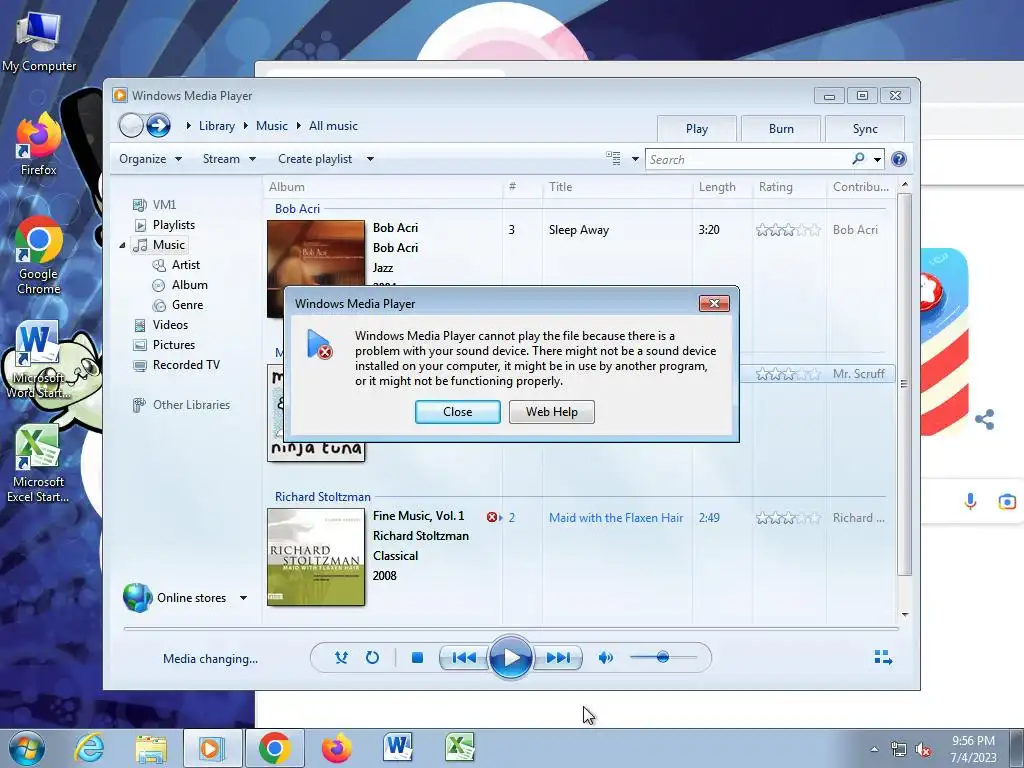This screenshot has width=1024, height=768.
Task: Click Music in breadcrumb
Action: [x=272, y=126]
